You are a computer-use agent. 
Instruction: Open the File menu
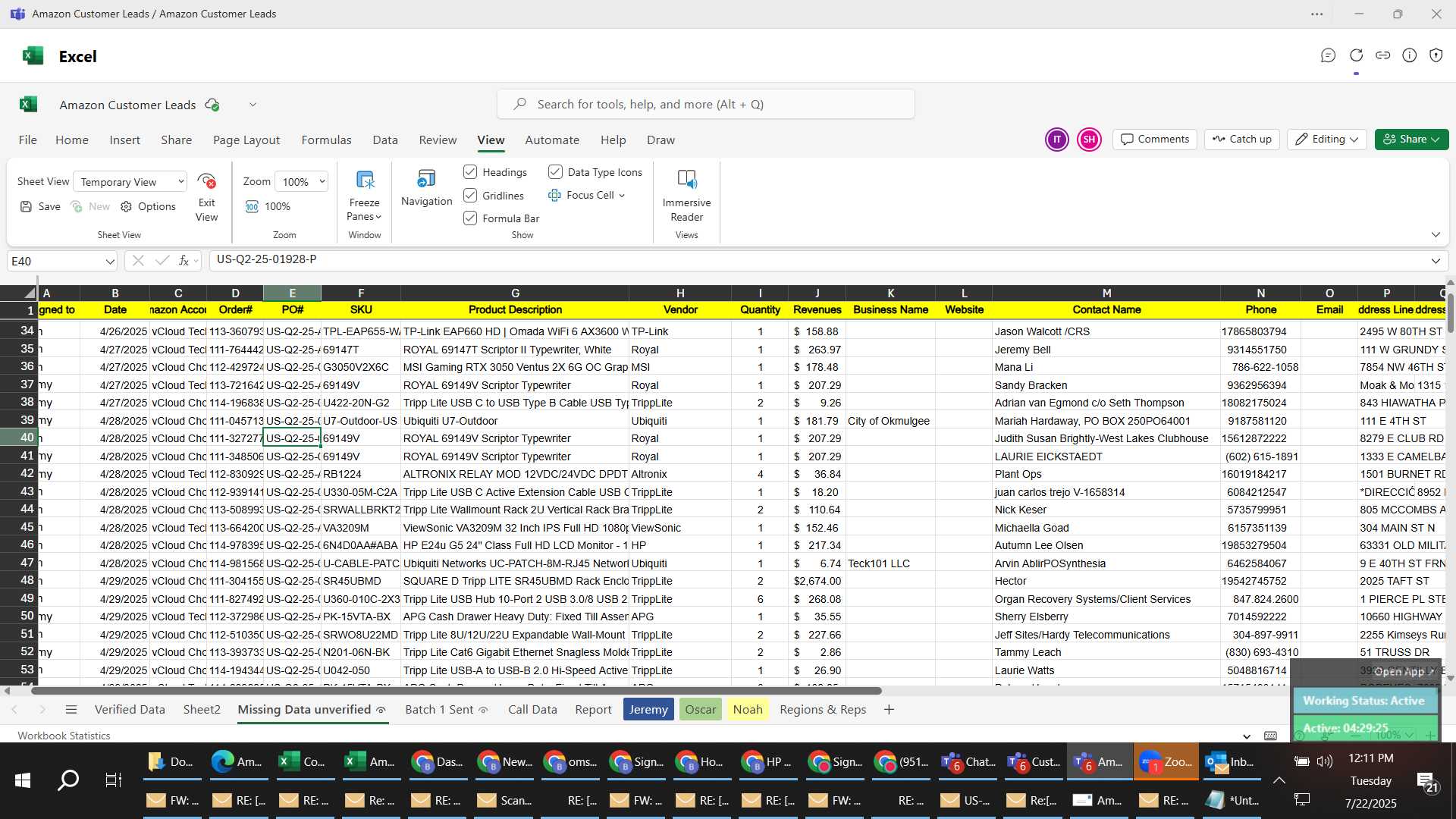pos(28,140)
